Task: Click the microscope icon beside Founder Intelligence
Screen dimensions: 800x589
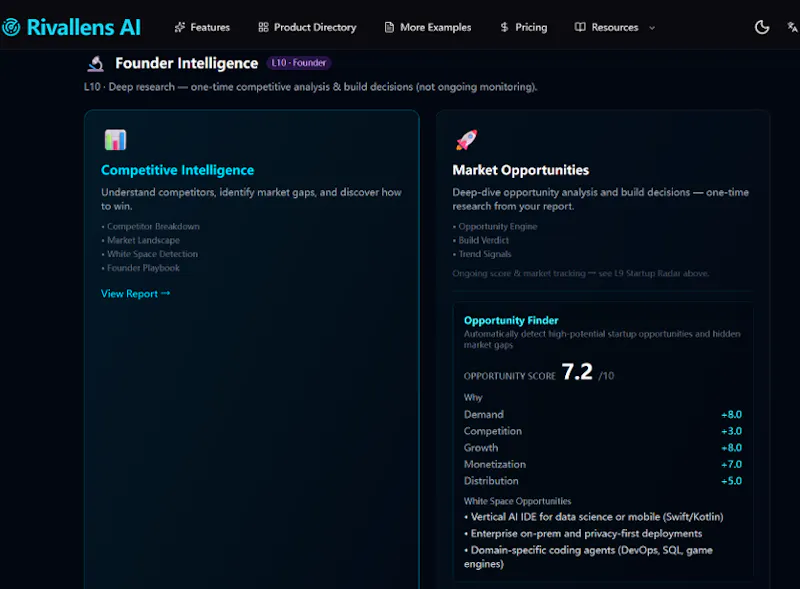Action: pos(96,63)
